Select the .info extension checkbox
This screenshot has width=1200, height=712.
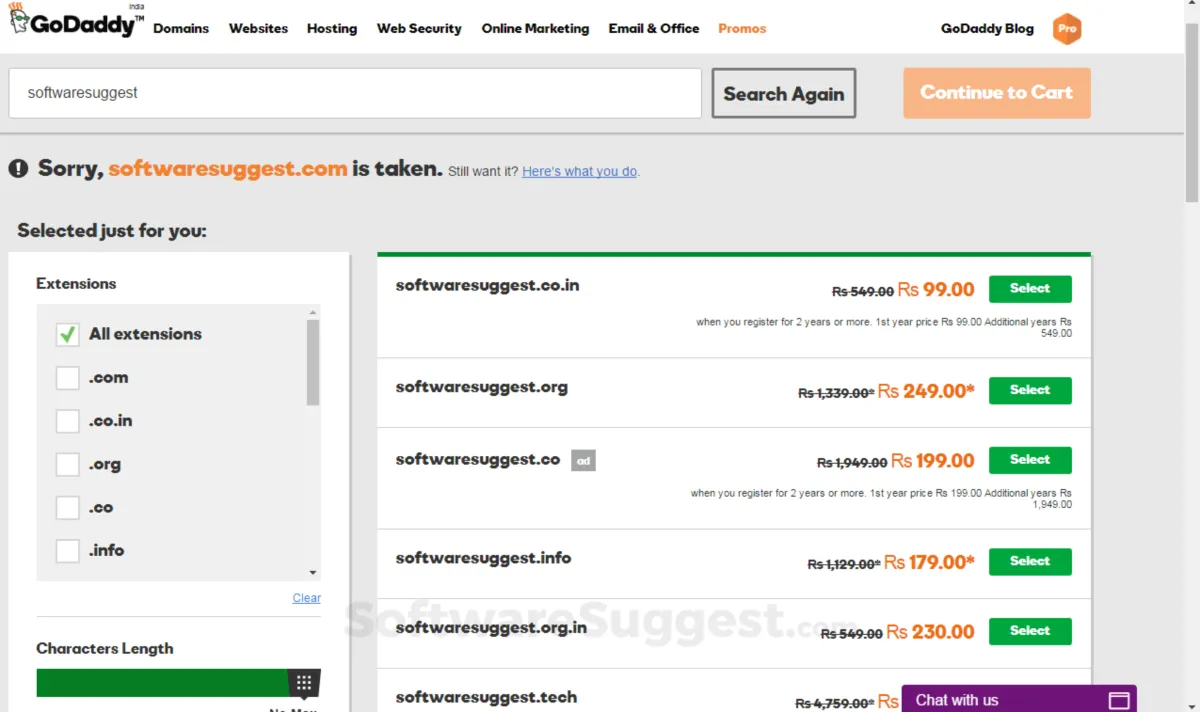(x=68, y=550)
